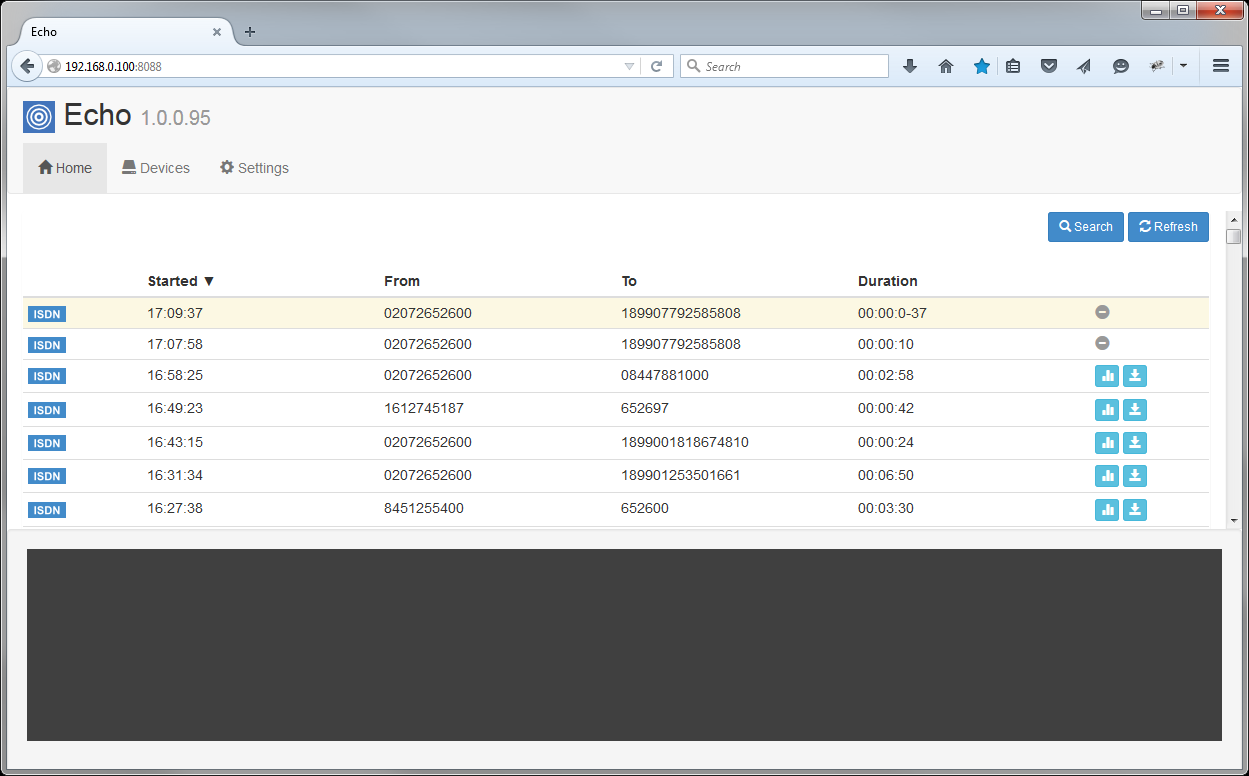
Task: Click the call list scrollbar up arrow
Action: coord(1233,219)
